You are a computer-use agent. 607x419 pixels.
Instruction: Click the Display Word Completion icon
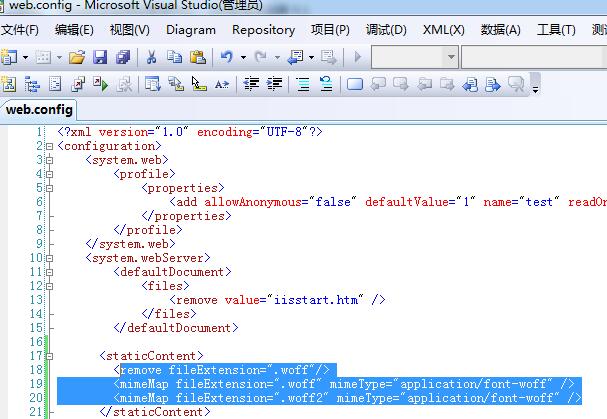(x=222, y=84)
